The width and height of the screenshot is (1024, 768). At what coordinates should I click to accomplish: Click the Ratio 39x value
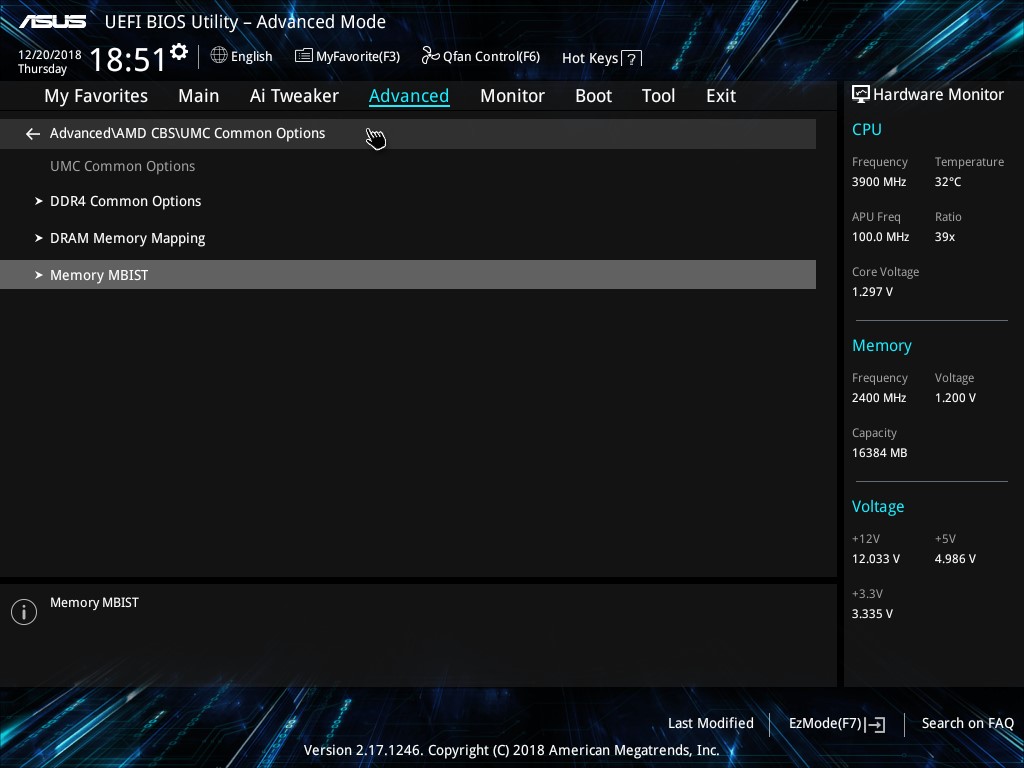[945, 237]
